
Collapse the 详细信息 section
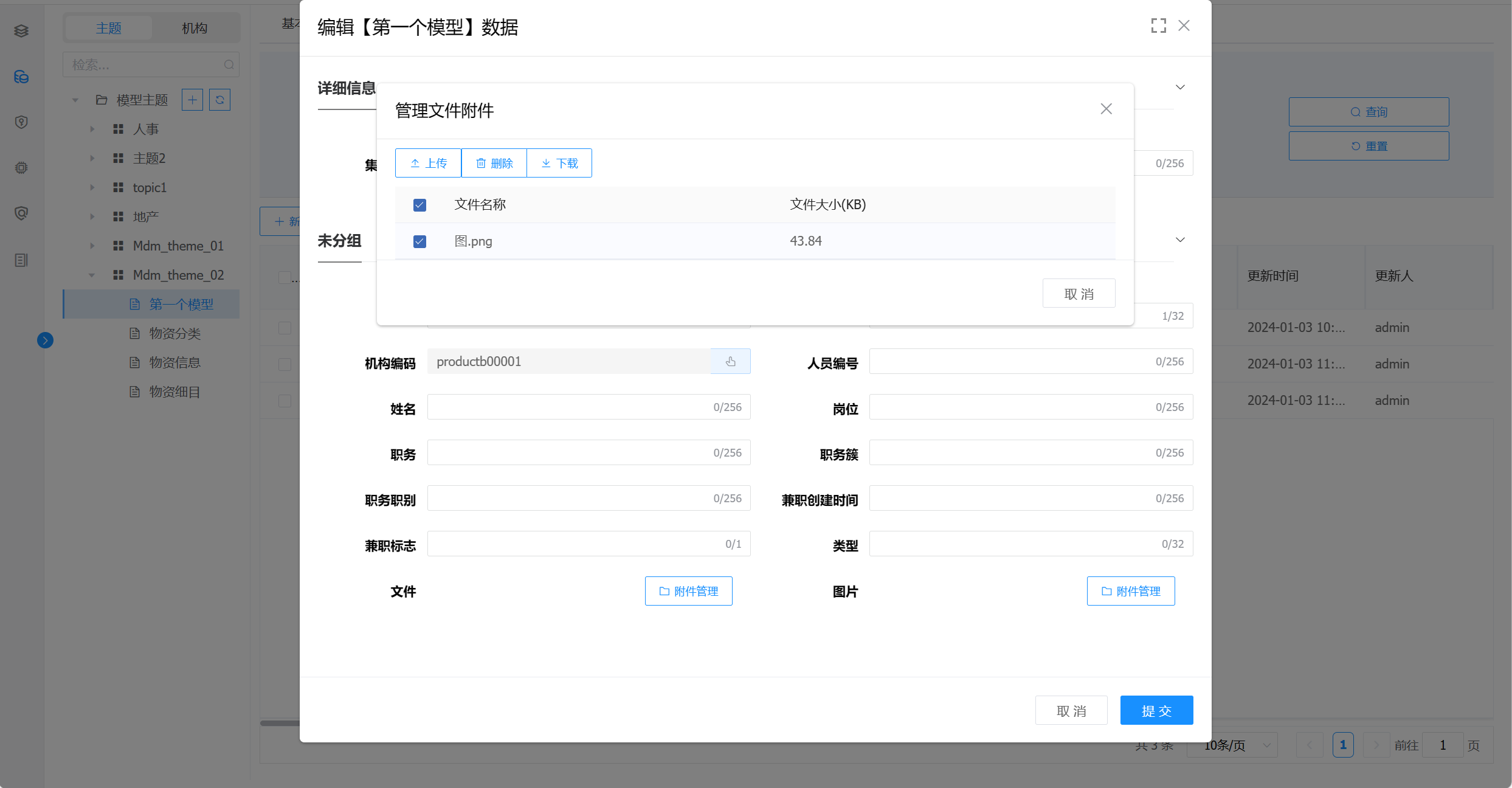1180,87
